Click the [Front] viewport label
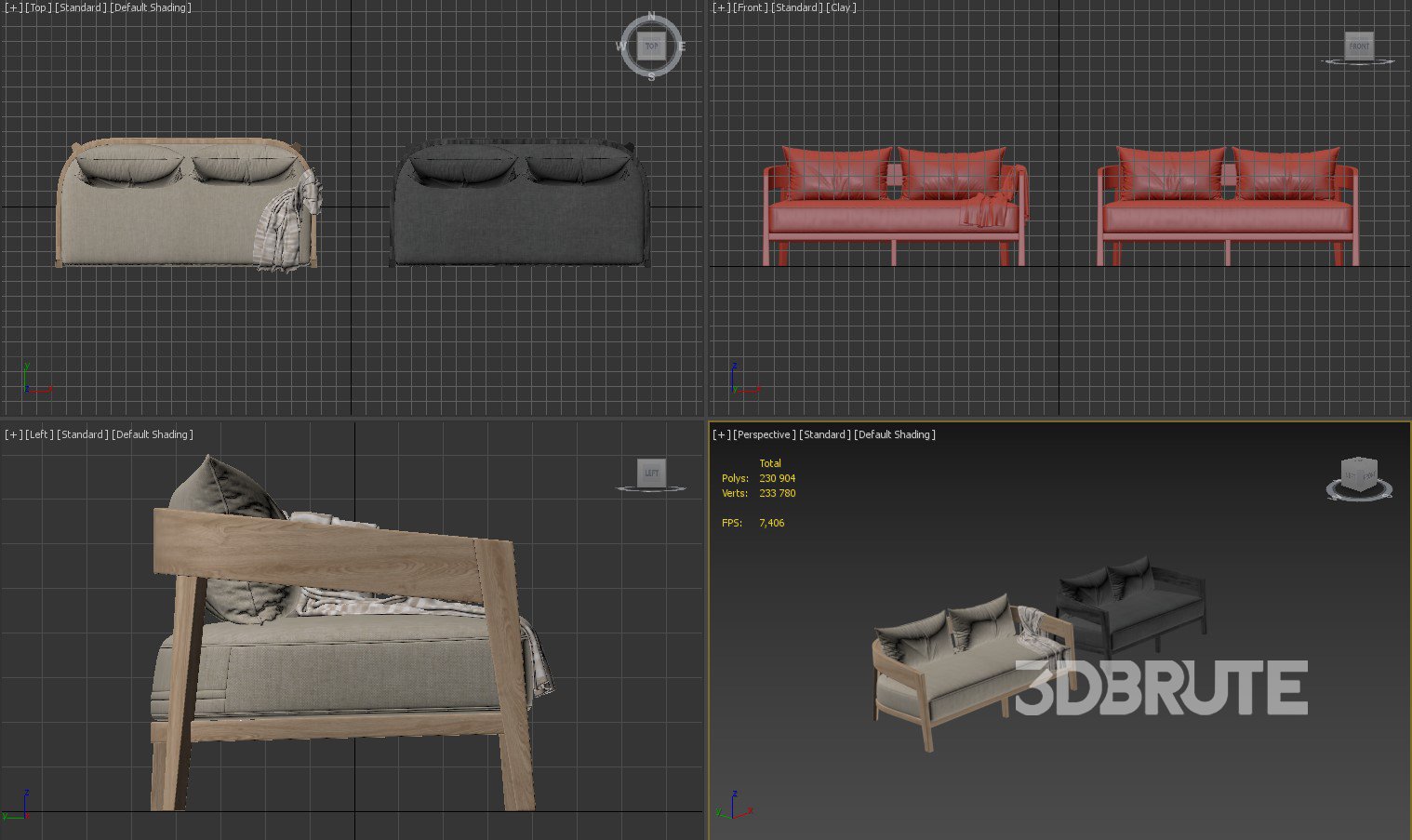Screen dimensions: 1412x840 750,7
